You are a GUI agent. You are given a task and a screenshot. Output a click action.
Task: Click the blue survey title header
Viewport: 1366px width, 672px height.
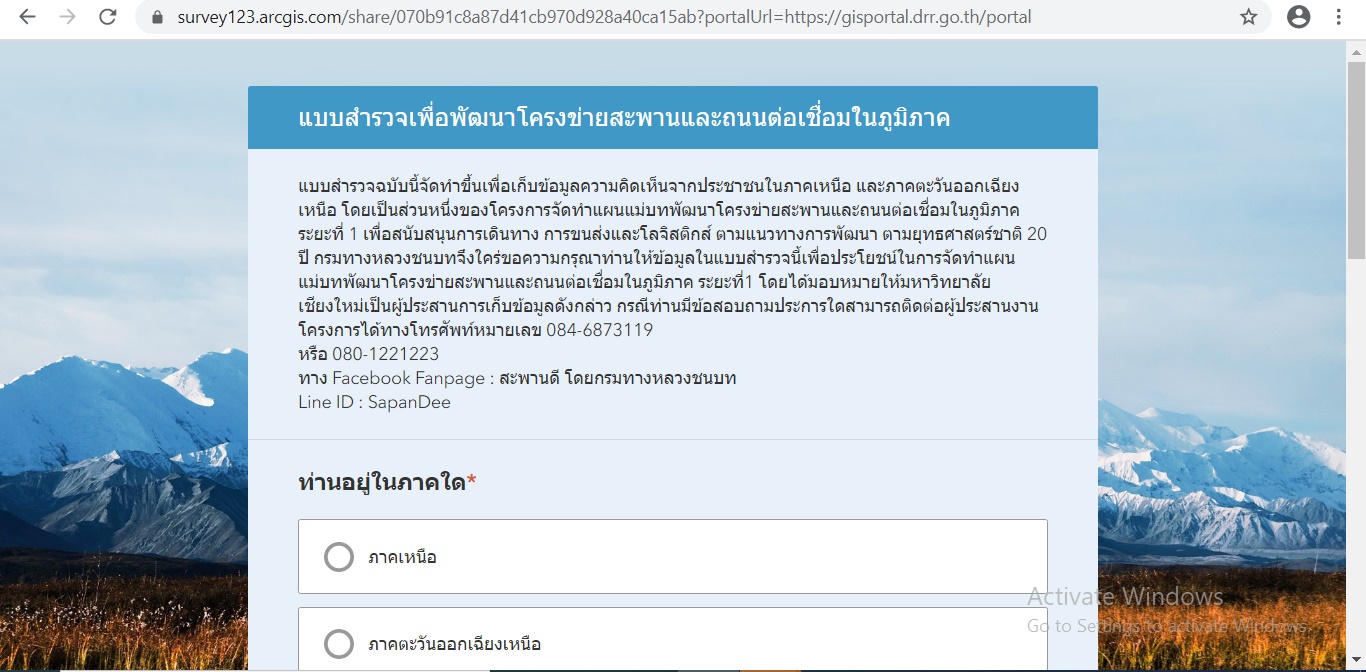672,118
